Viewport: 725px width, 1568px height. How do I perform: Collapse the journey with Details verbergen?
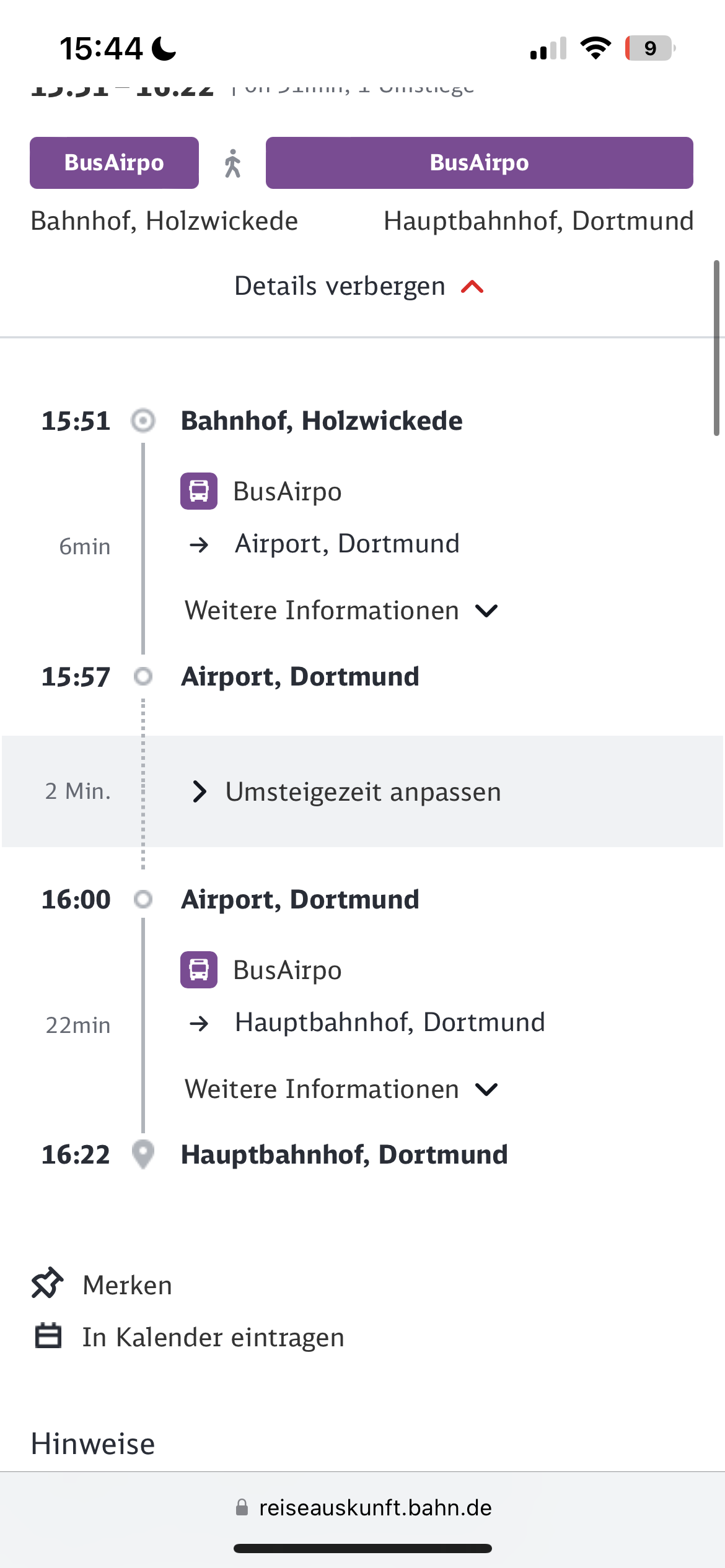(359, 286)
